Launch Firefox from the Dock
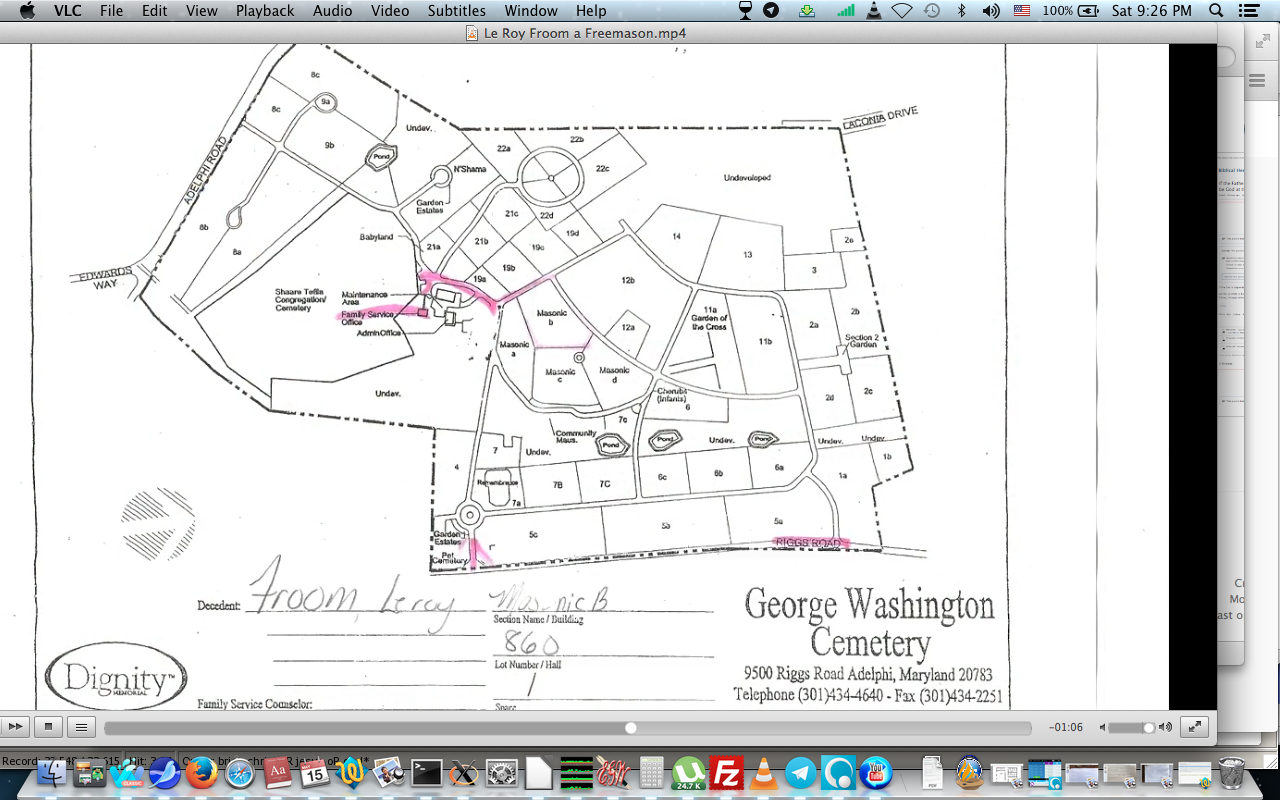This screenshot has width=1280, height=800. coord(202,773)
